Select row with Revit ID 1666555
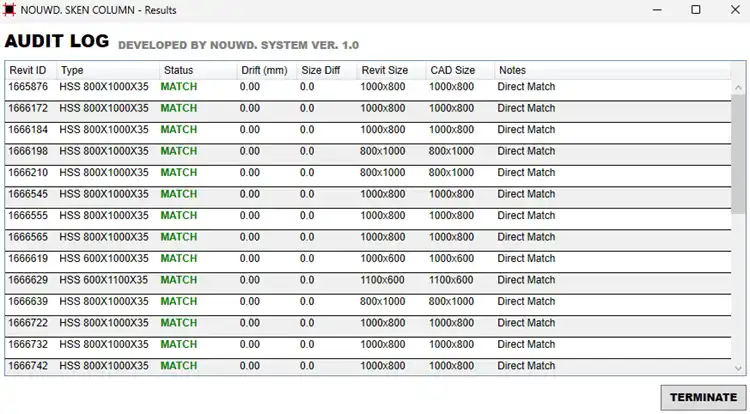750x414 pixels. coord(368,218)
